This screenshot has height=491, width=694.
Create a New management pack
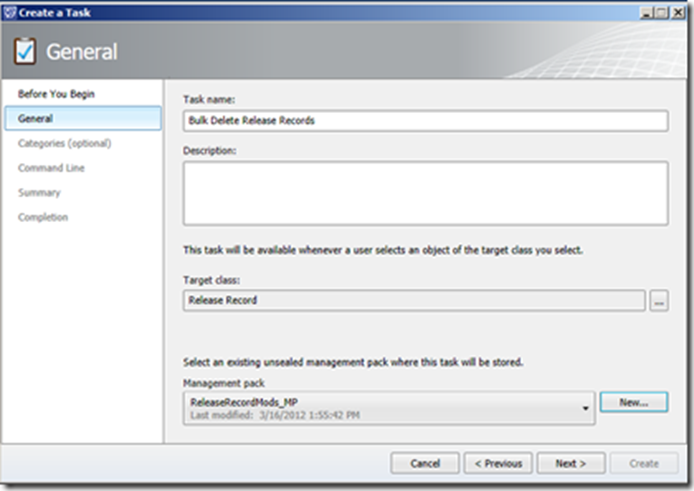pos(634,402)
